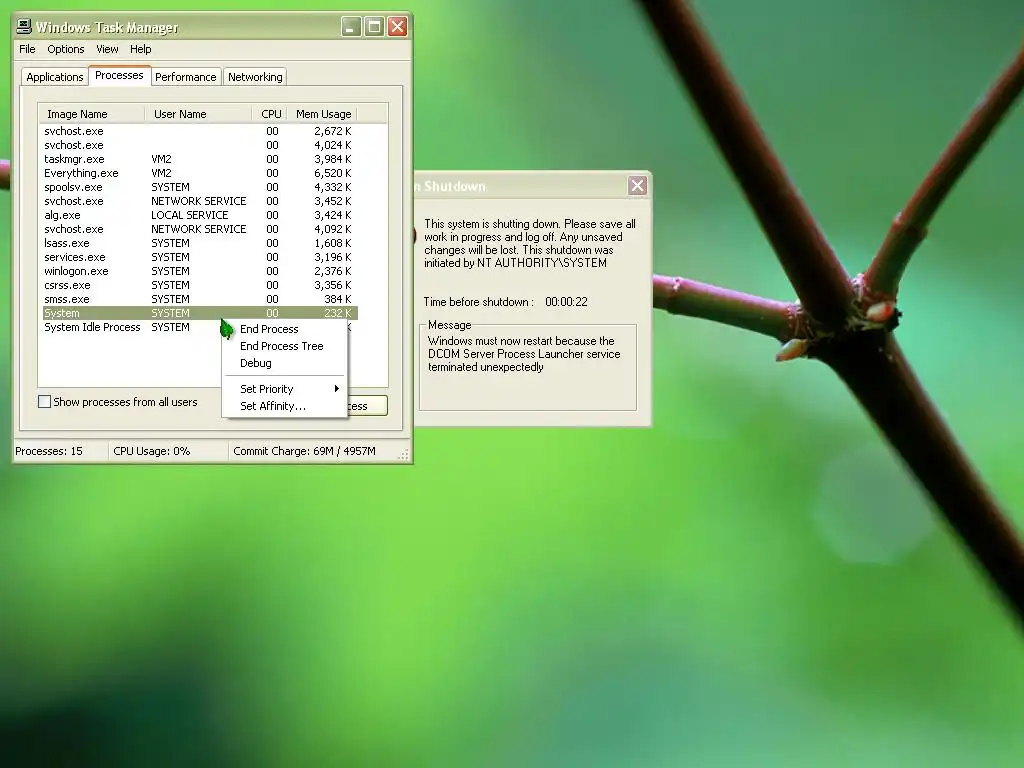Sort by Image Name column header

(x=91, y=114)
